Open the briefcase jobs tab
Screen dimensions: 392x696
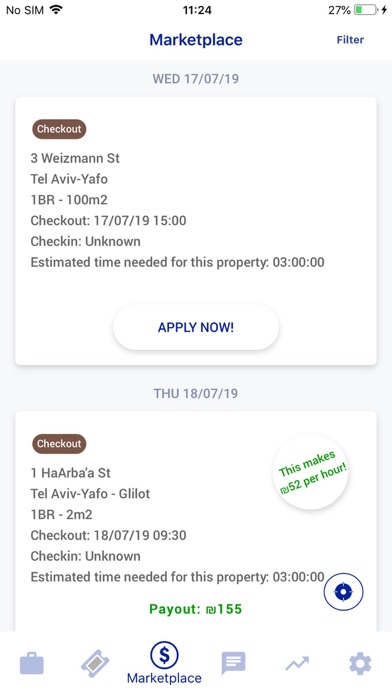click(32, 664)
